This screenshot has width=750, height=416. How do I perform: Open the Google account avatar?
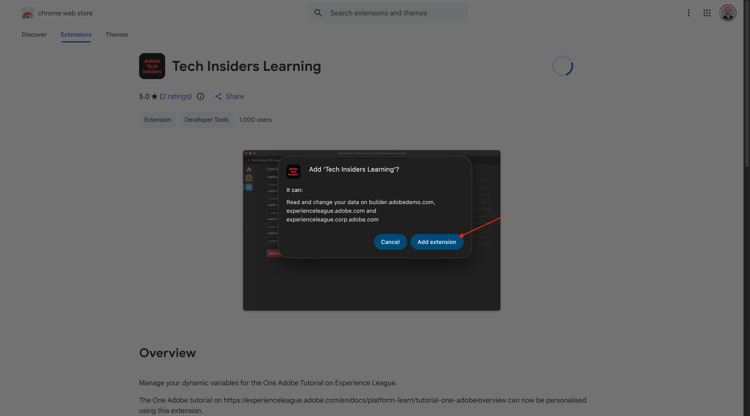pyautogui.click(x=728, y=13)
